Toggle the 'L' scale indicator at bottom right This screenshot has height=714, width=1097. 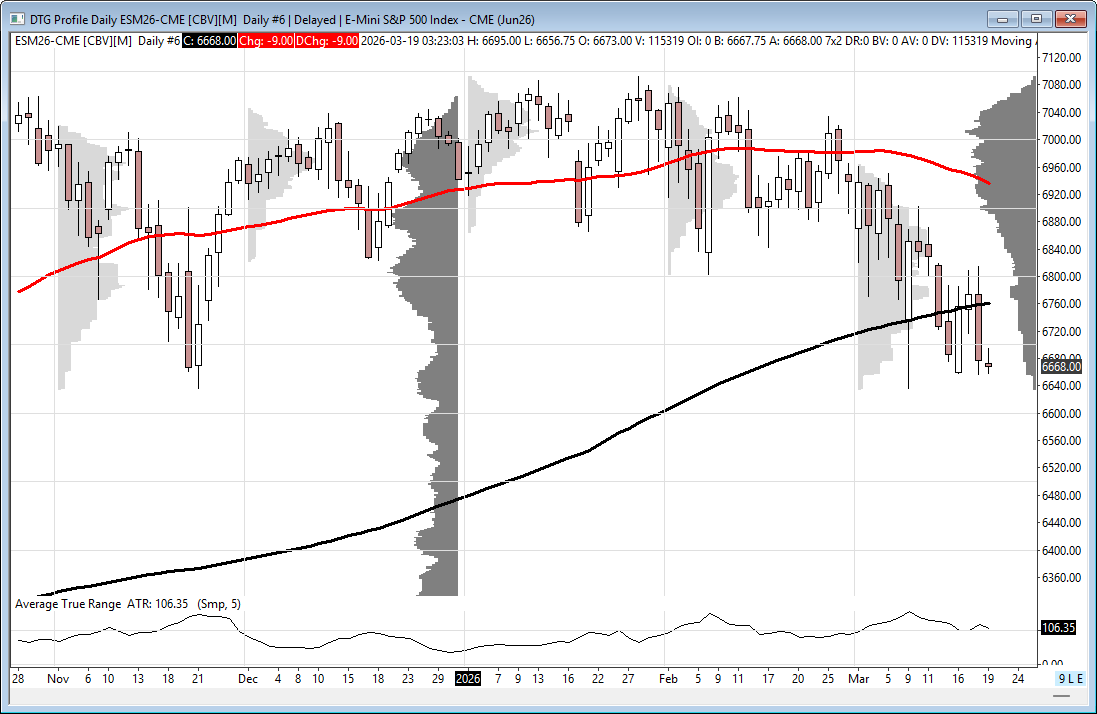coord(1071,679)
